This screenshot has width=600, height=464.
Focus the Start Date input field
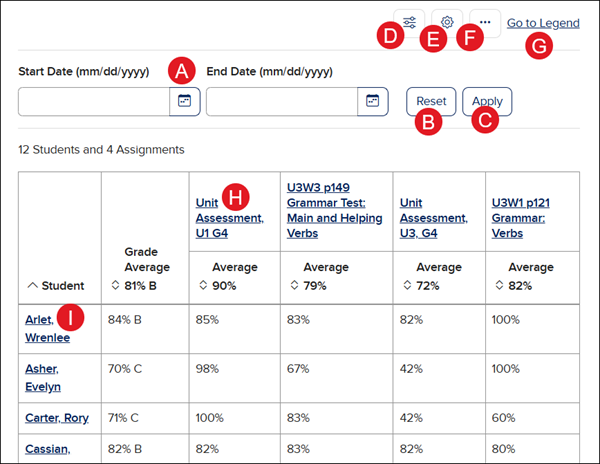(x=93, y=101)
